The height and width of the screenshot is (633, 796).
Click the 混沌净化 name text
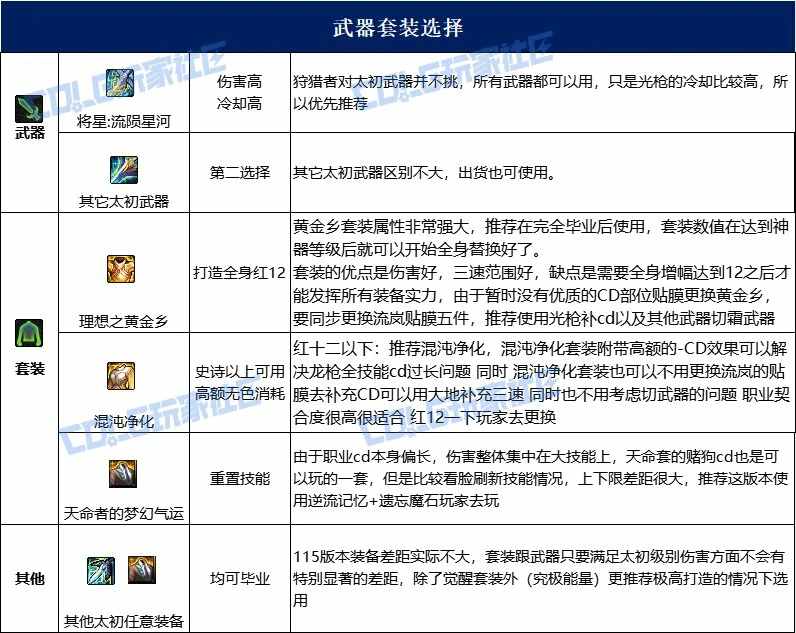124,421
